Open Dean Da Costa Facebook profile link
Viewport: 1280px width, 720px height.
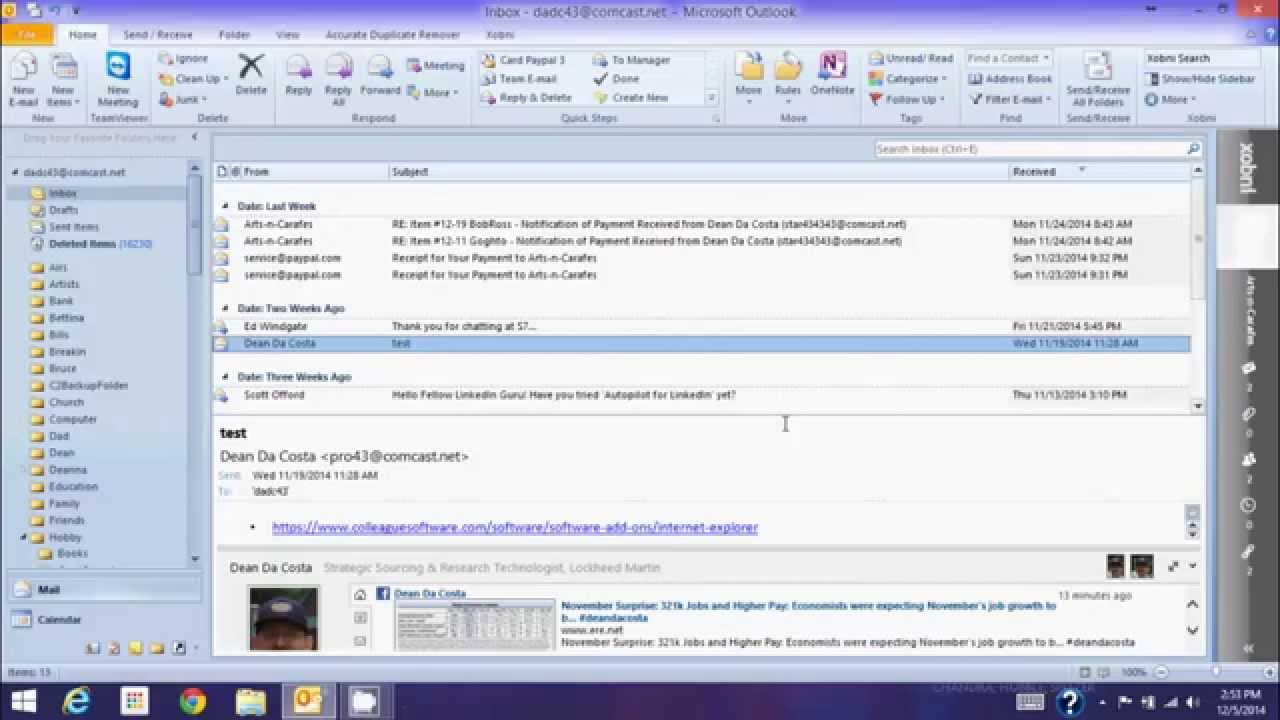point(429,593)
